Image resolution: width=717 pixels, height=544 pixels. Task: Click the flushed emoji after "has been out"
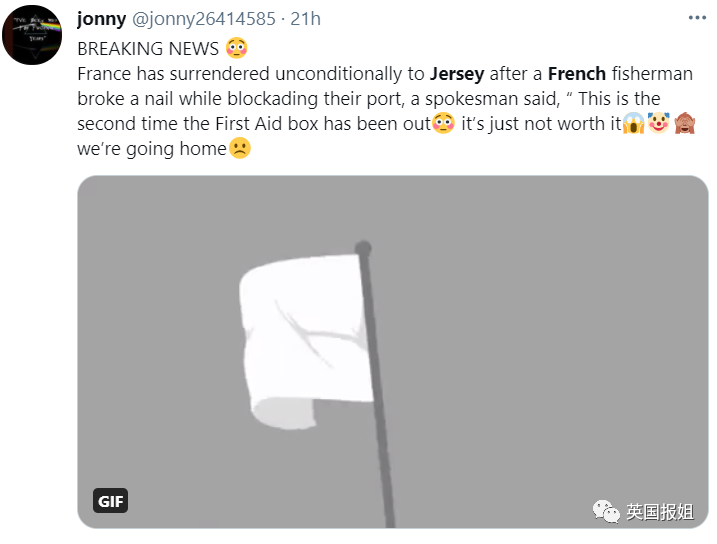pos(443,124)
